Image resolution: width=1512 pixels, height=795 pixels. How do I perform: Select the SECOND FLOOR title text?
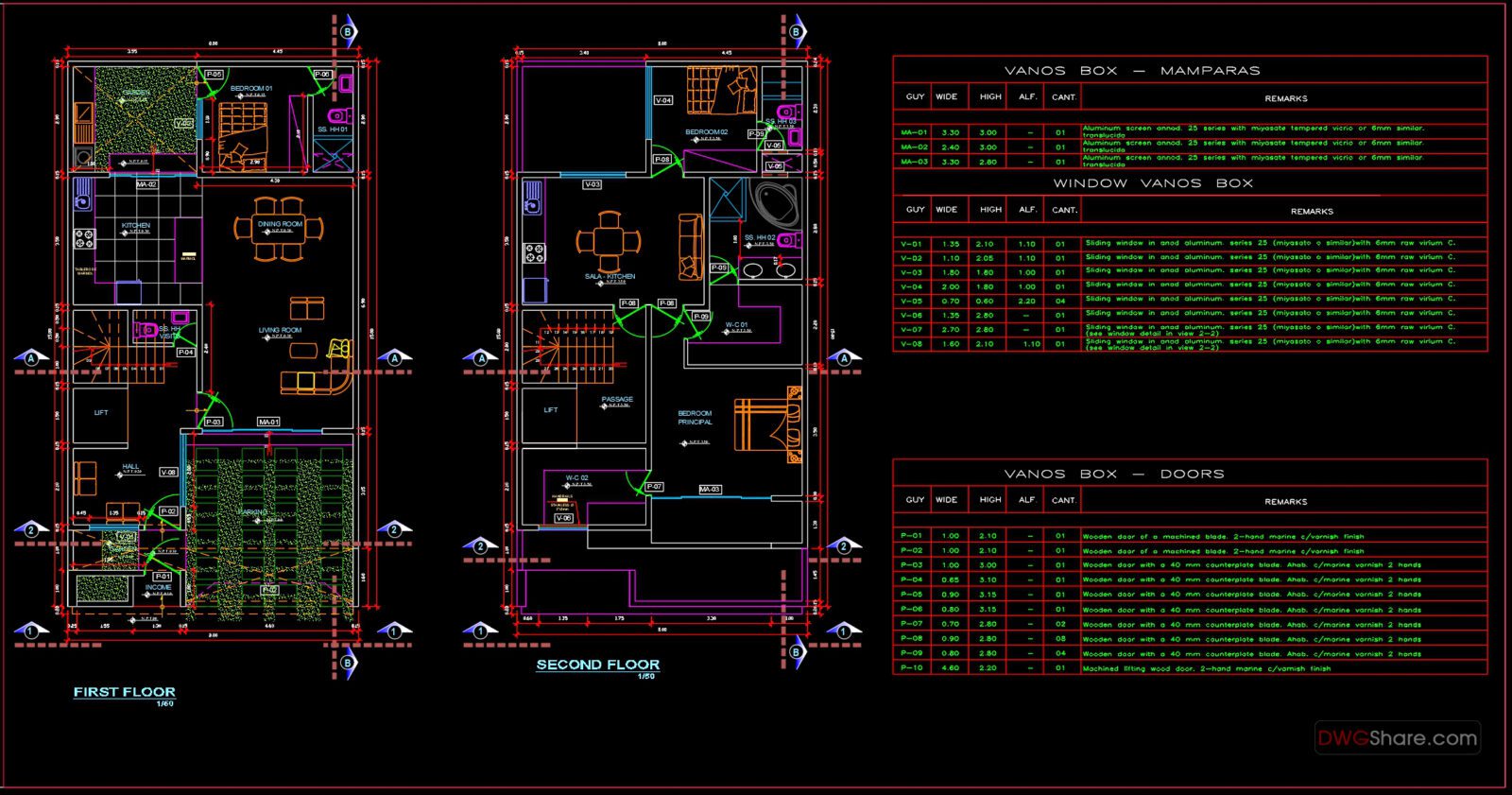pos(597,665)
